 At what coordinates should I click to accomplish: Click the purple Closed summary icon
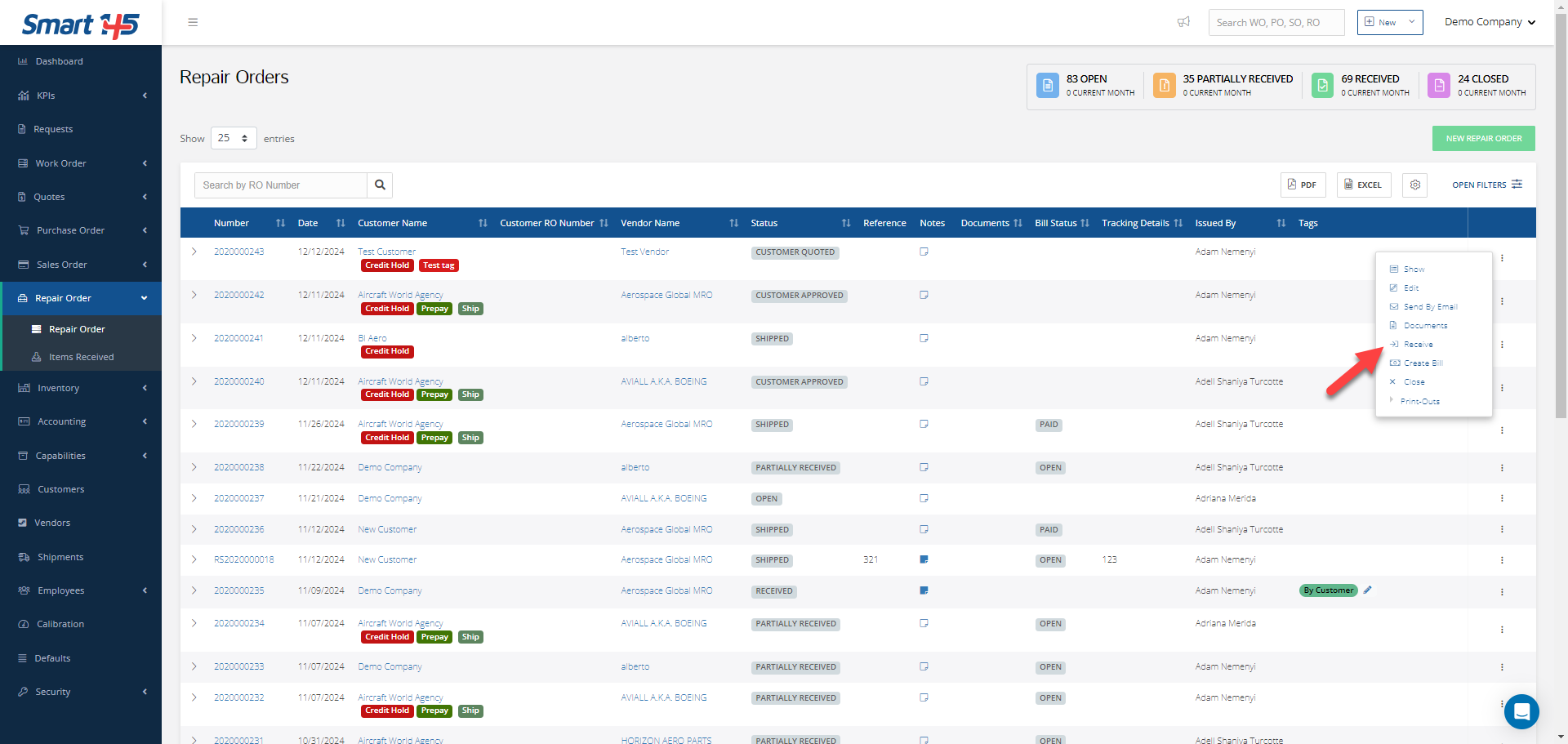pyautogui.click(x=1439, y=86)
